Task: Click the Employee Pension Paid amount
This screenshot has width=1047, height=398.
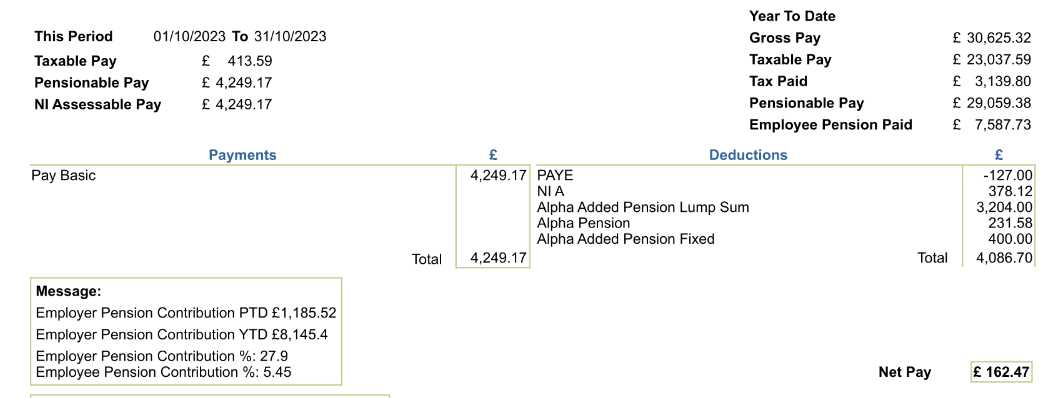Action: point(992,125)
